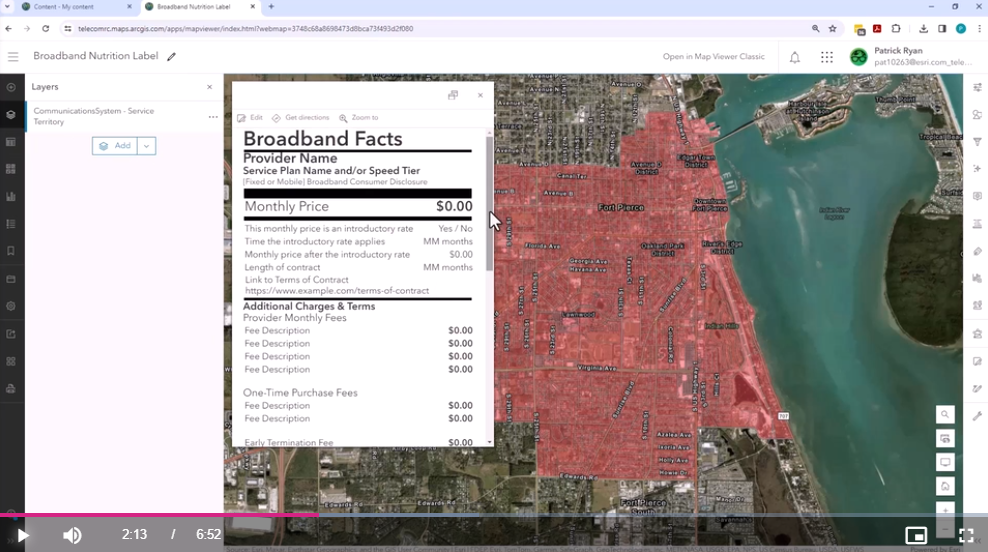Open browser downloads icon
Image resolution: width=988 pixels, height=552 pixels.
tap(923, 28)
